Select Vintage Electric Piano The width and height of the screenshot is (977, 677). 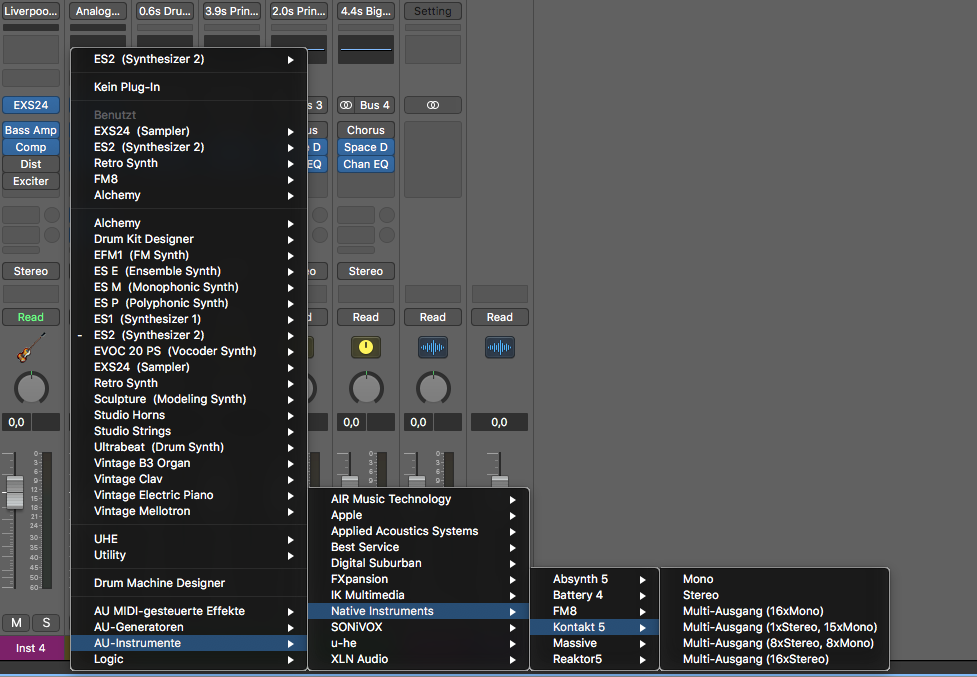(x=189, y=495)
